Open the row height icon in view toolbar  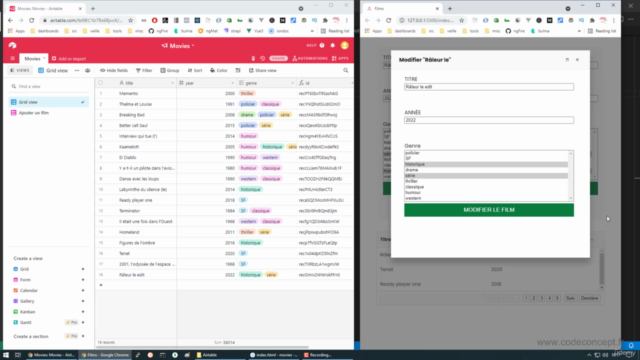[x=238, y=71]
